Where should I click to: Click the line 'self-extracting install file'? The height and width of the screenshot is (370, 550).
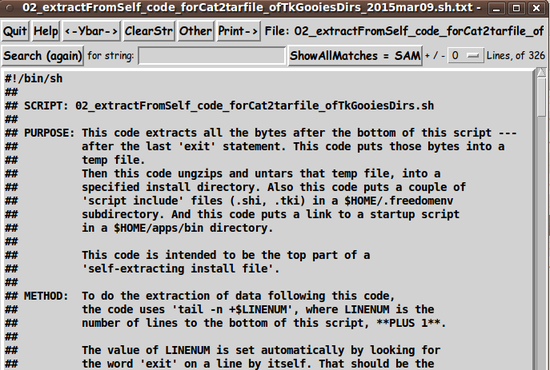point(142,269)
